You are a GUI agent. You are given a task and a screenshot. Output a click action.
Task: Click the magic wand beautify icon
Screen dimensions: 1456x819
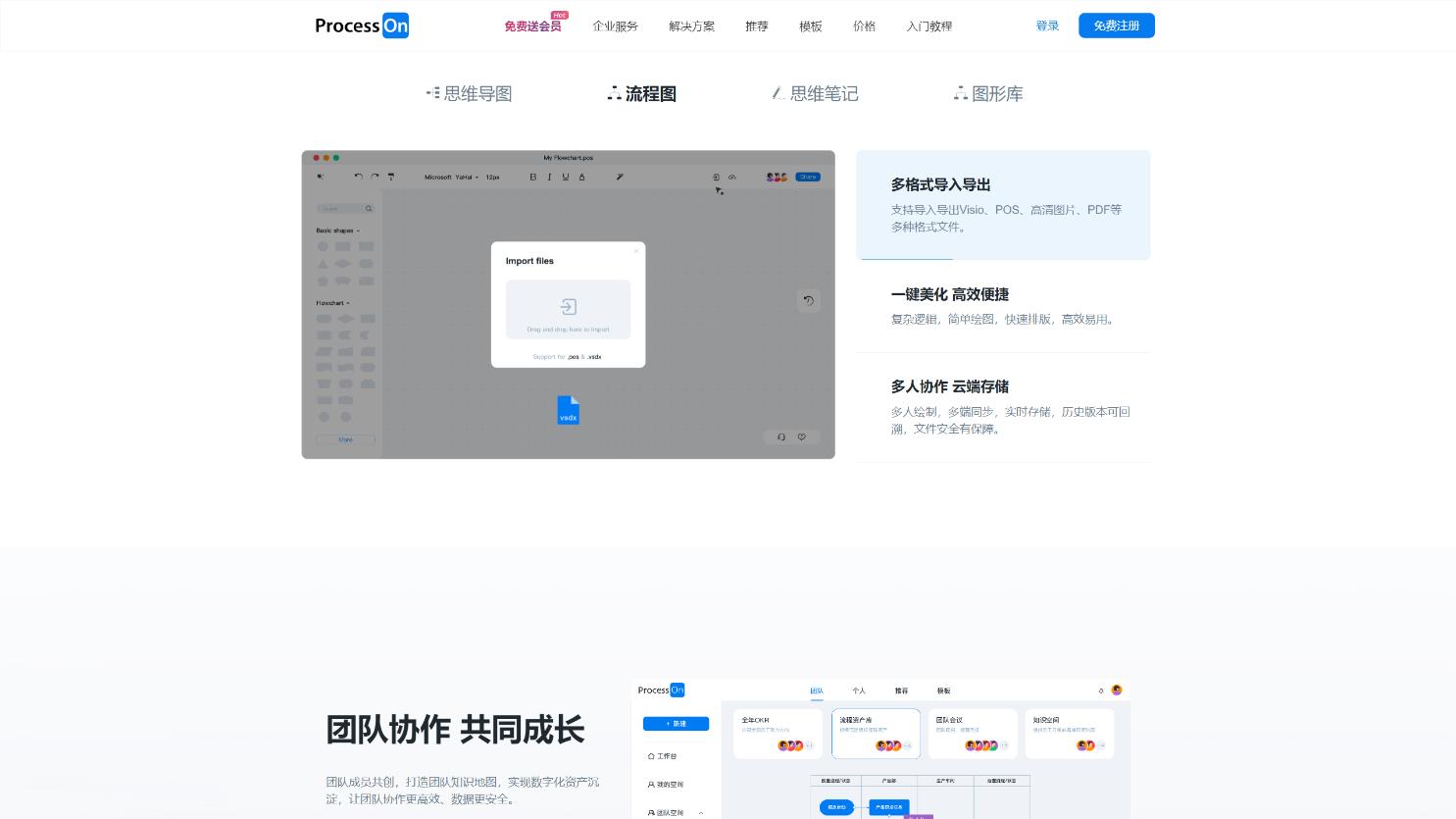[620, 177]
